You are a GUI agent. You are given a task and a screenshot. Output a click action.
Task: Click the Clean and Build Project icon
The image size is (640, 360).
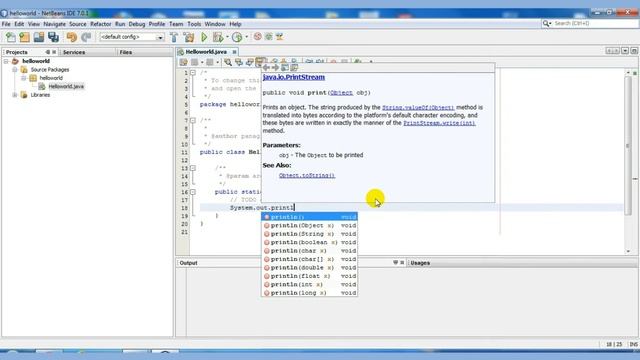(x=189, y=37)
